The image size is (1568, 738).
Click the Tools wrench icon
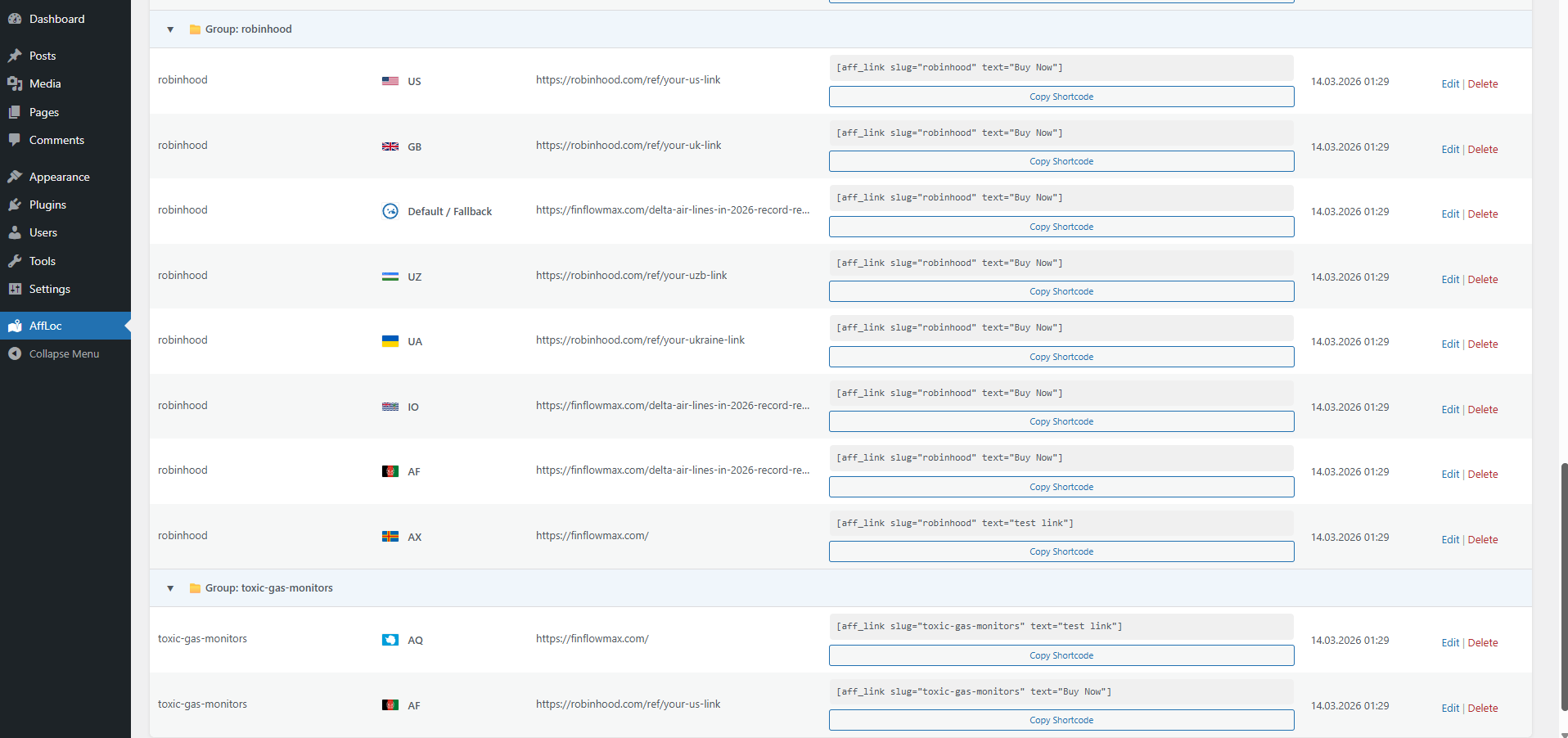pyautogui.click(x=15, y=261)
